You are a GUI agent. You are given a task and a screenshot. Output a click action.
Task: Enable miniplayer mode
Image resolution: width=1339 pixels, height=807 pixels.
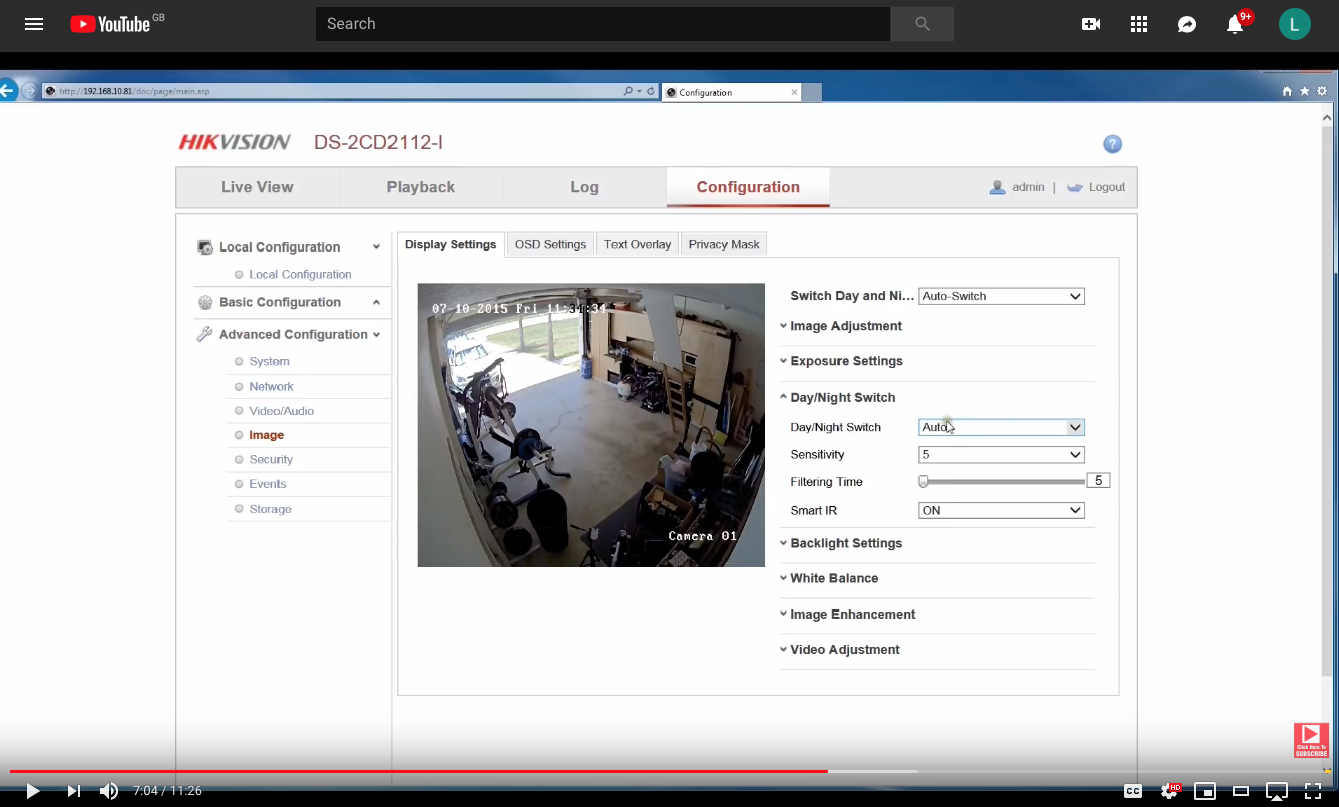(x=1205, y=791)
